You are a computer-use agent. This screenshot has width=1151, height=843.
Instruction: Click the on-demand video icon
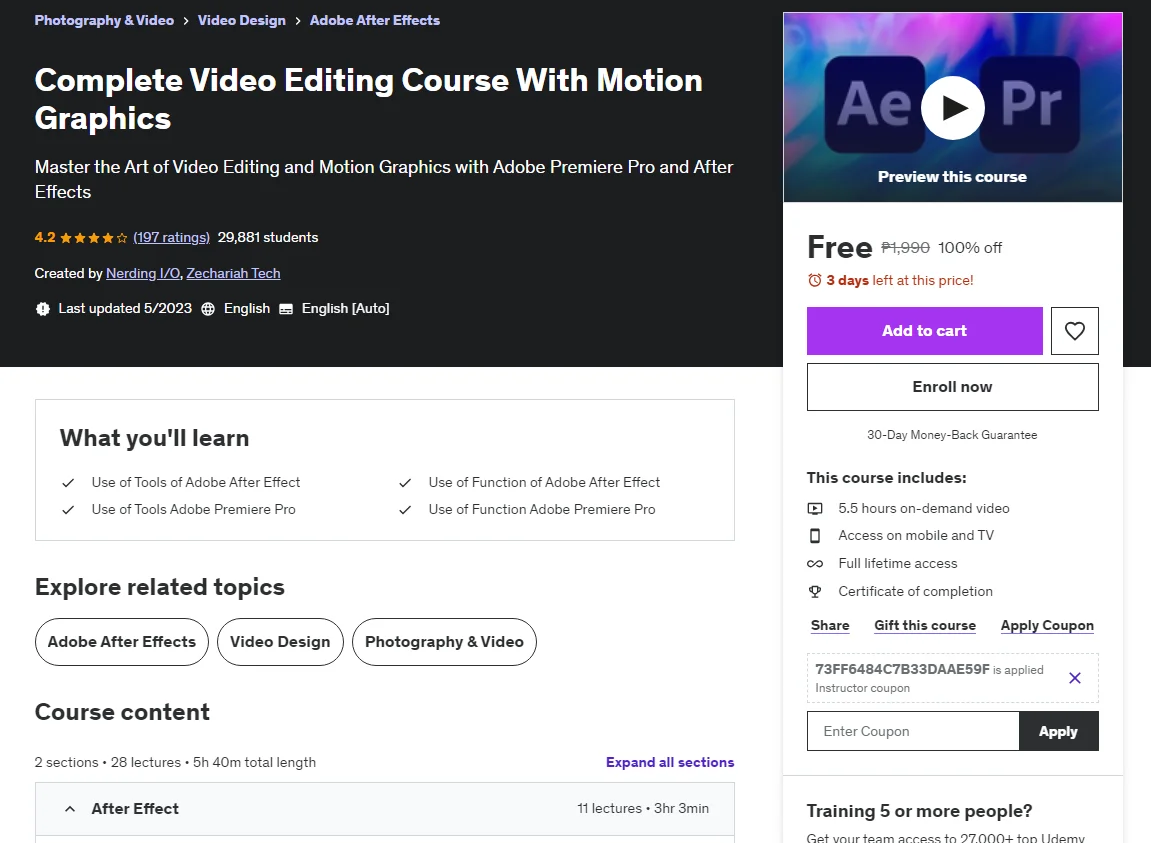(x=815, y=509)
